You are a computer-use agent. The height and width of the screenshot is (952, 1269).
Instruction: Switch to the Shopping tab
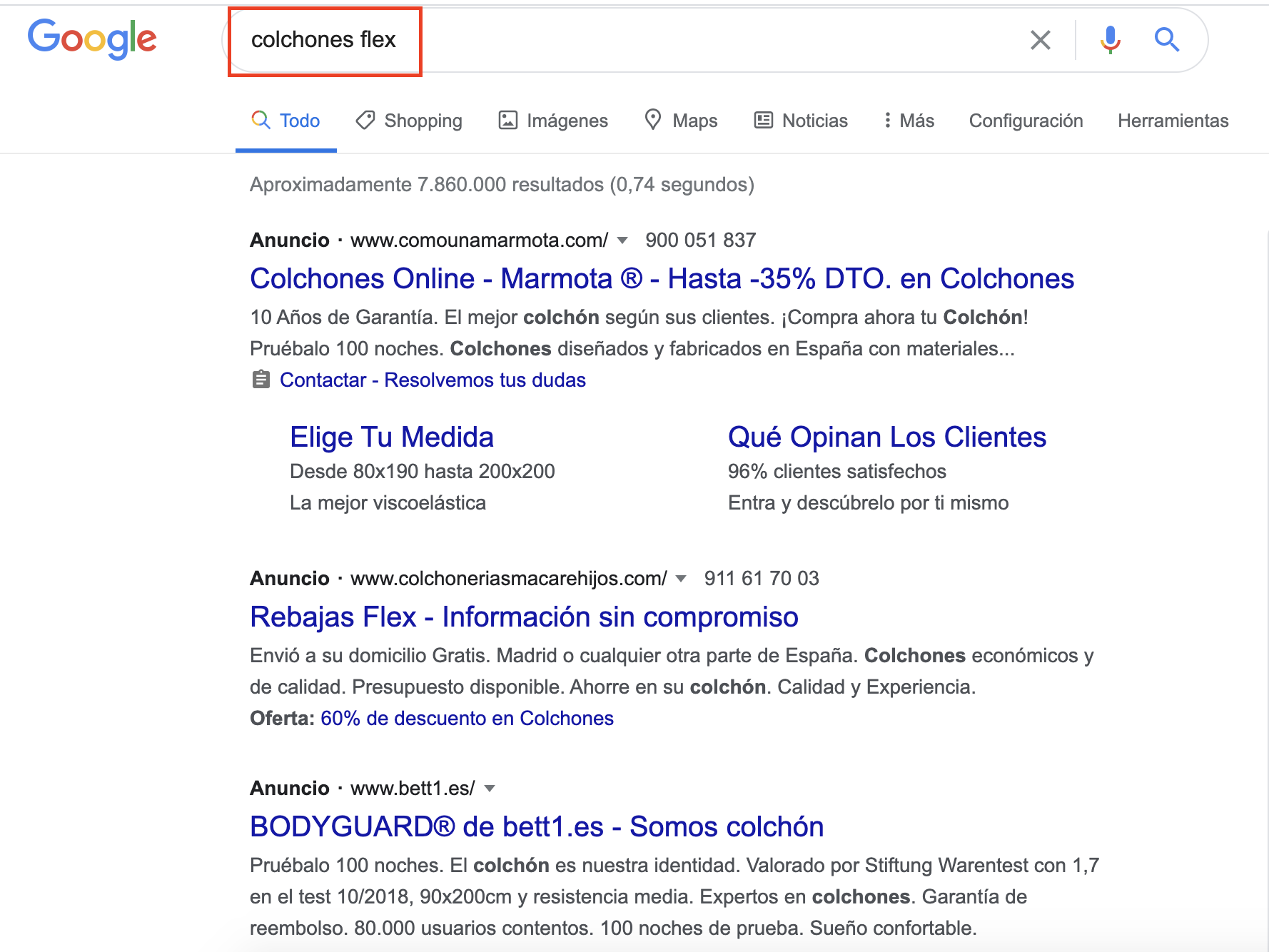click(409, 121)
